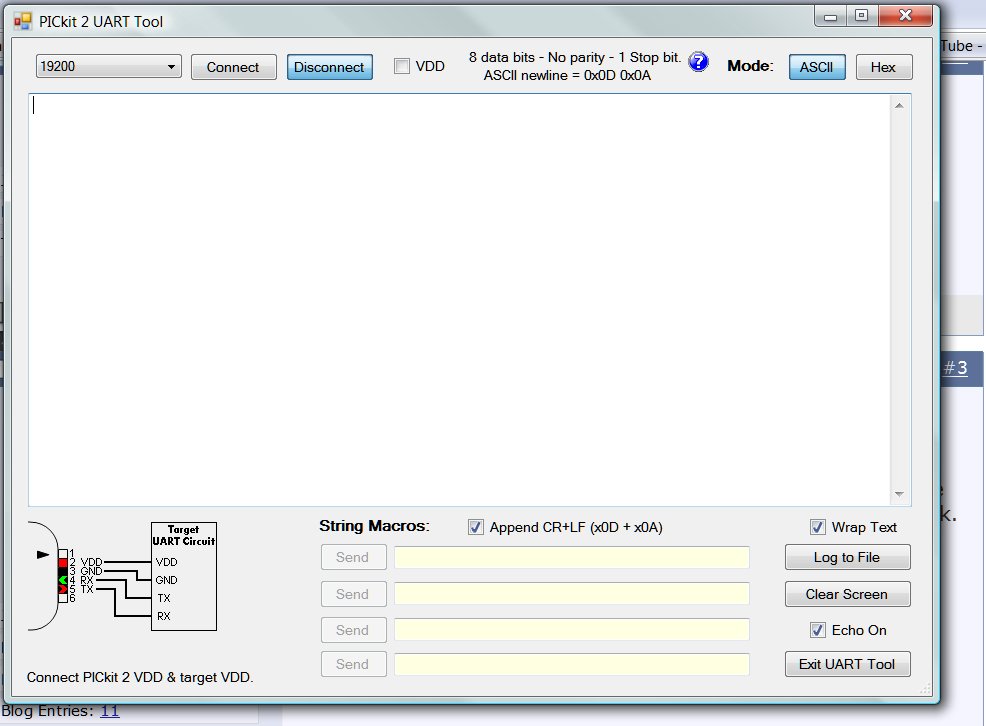986x726 pixels.
Task: Focus the second string macro input field
Action: click(572, 594)
